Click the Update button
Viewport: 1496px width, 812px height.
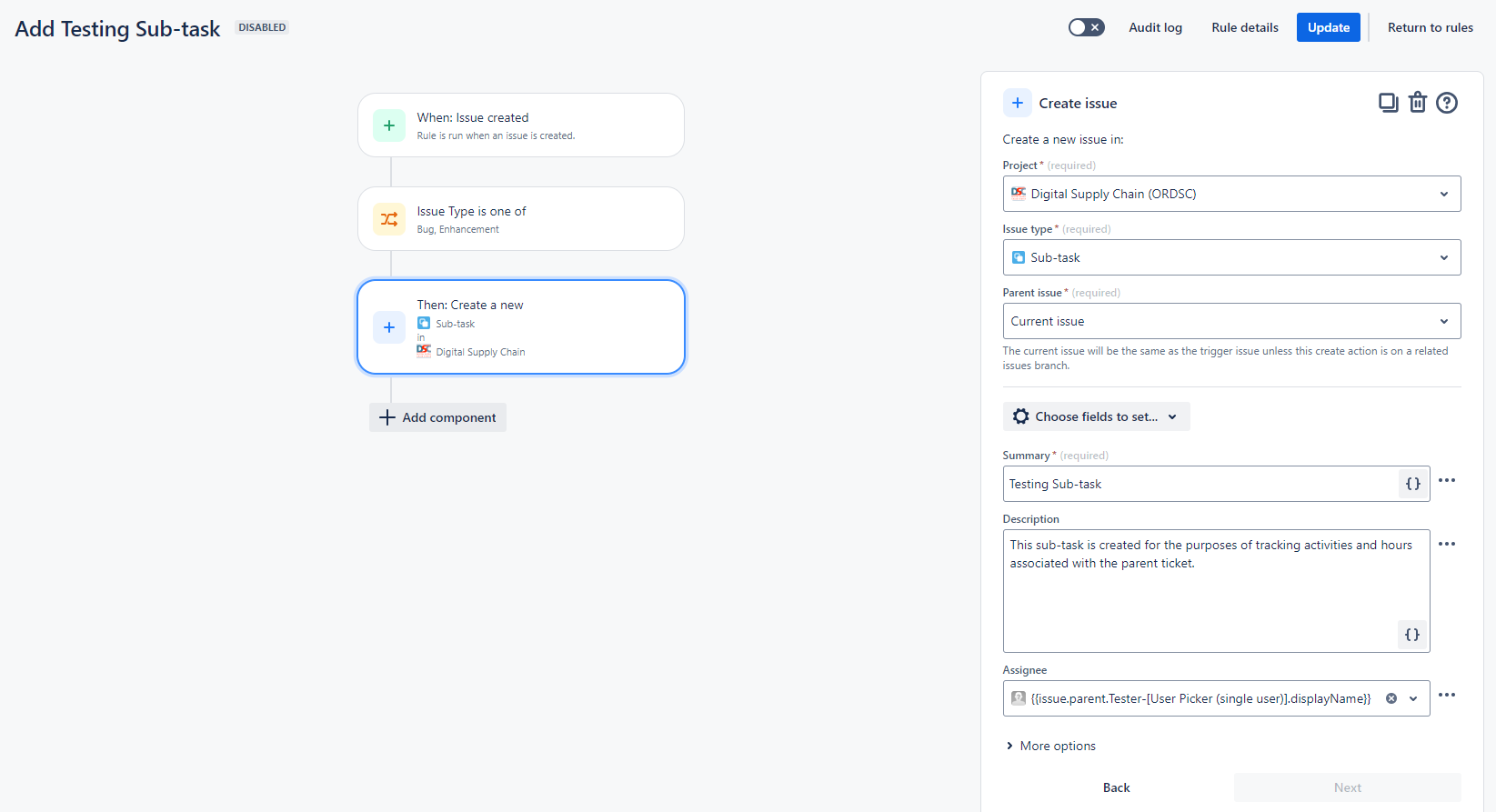pos(1329,27)
